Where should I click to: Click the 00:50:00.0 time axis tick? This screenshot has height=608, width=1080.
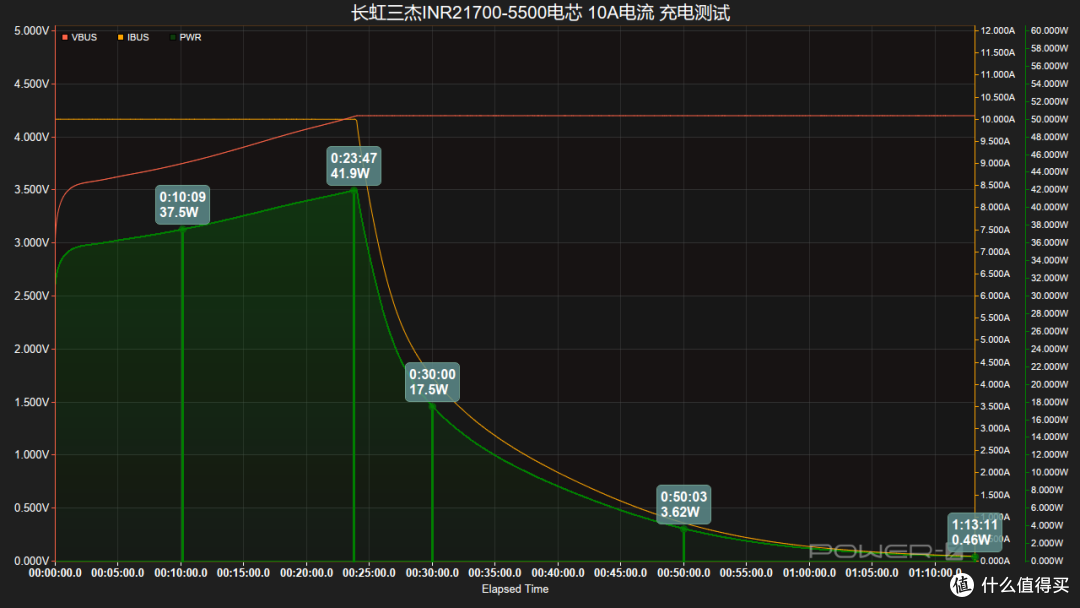tap(683, 573)
